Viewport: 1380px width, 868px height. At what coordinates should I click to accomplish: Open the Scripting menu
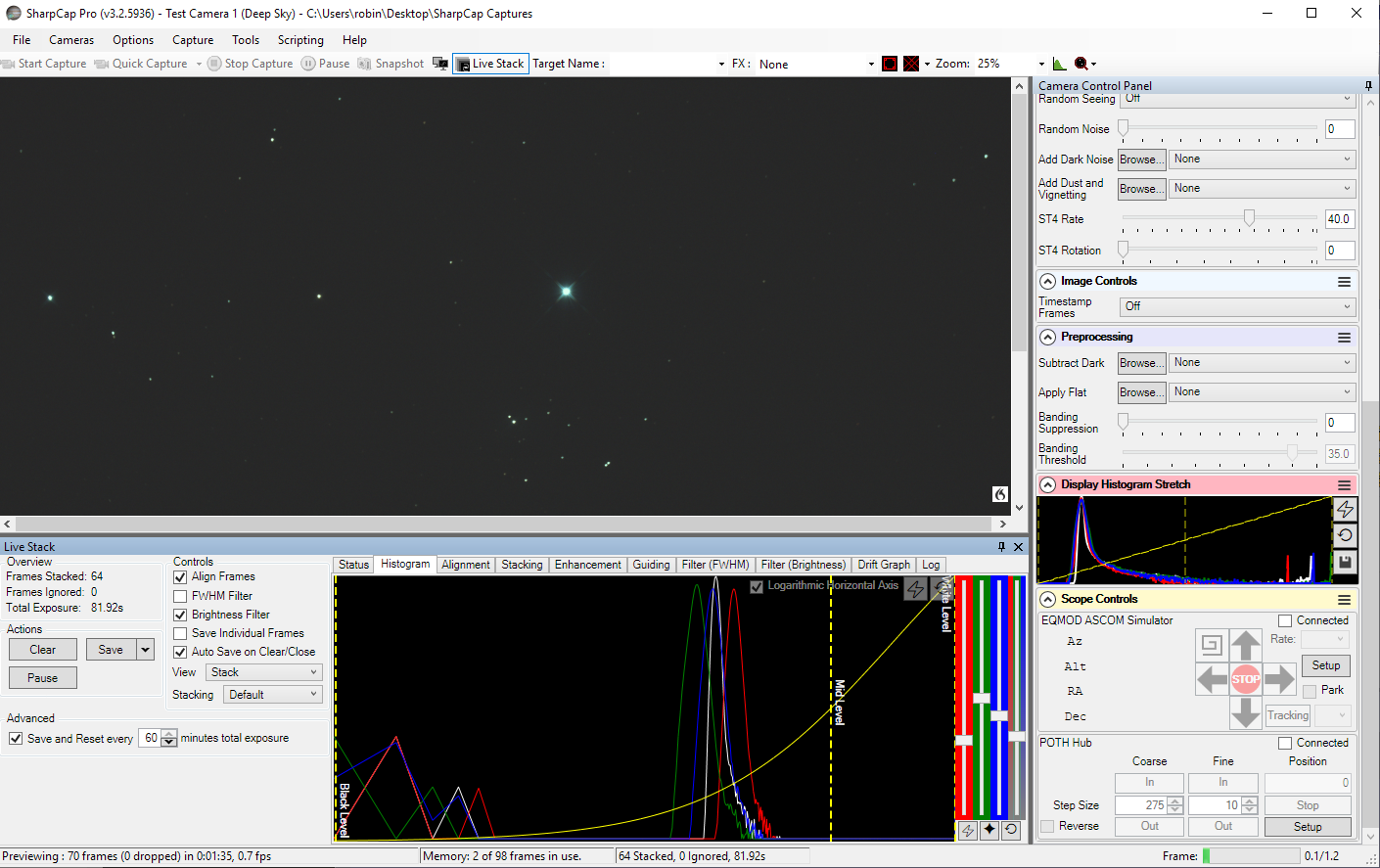pos(300,40)
